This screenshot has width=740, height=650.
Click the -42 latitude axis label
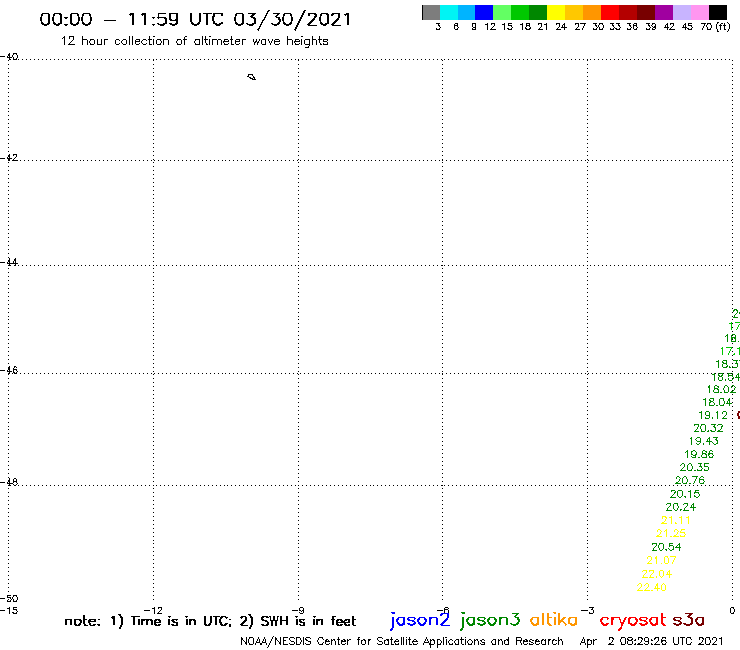click(9, 157)
